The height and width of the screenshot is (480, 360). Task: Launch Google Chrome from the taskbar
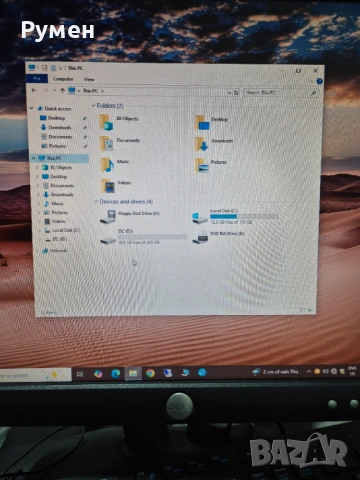150,373
